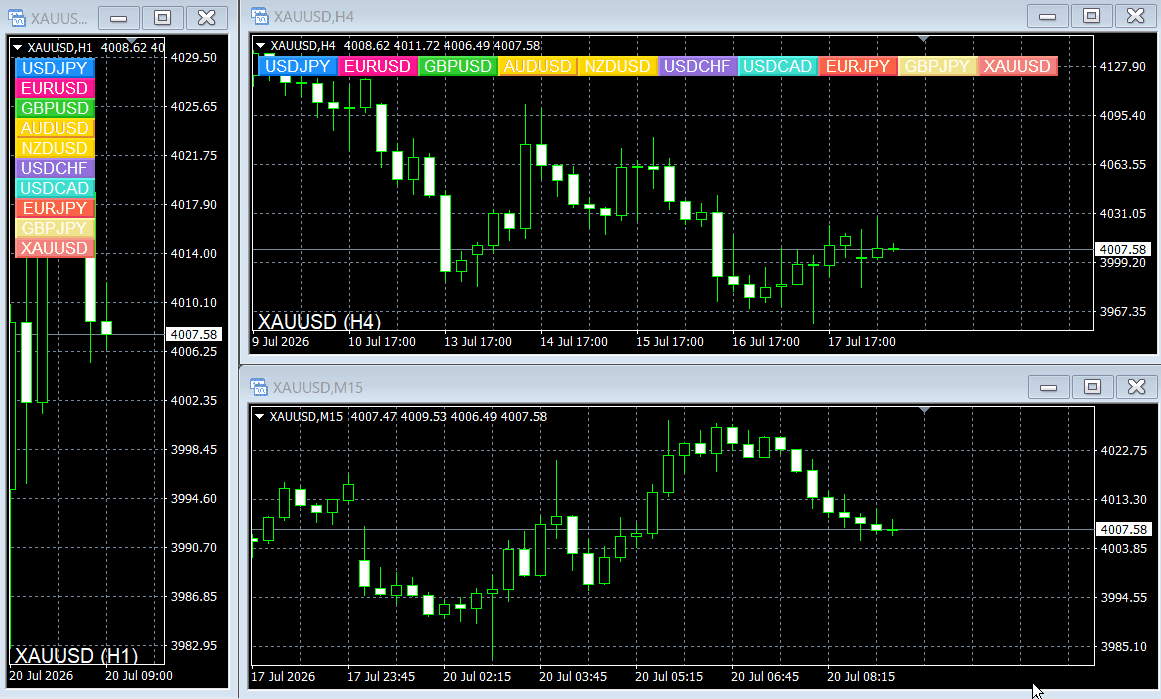Select USDJPY symbol in H4 chart
The width and height of the screenshot is (1161, 699).
(298, 66)
